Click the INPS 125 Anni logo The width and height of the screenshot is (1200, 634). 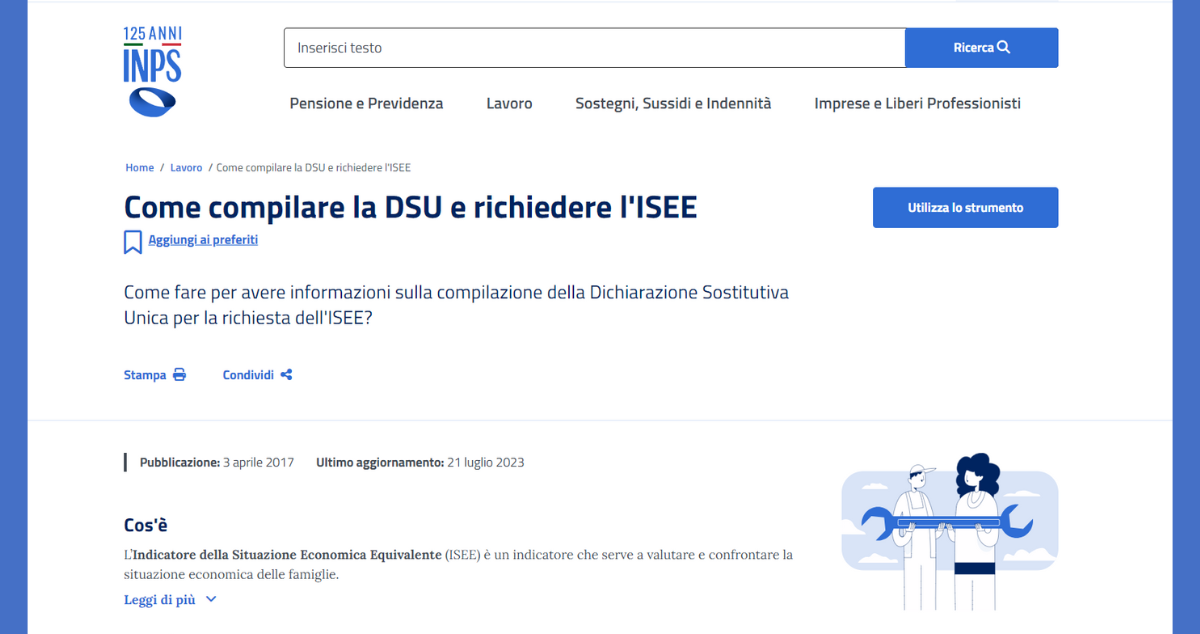150,70
